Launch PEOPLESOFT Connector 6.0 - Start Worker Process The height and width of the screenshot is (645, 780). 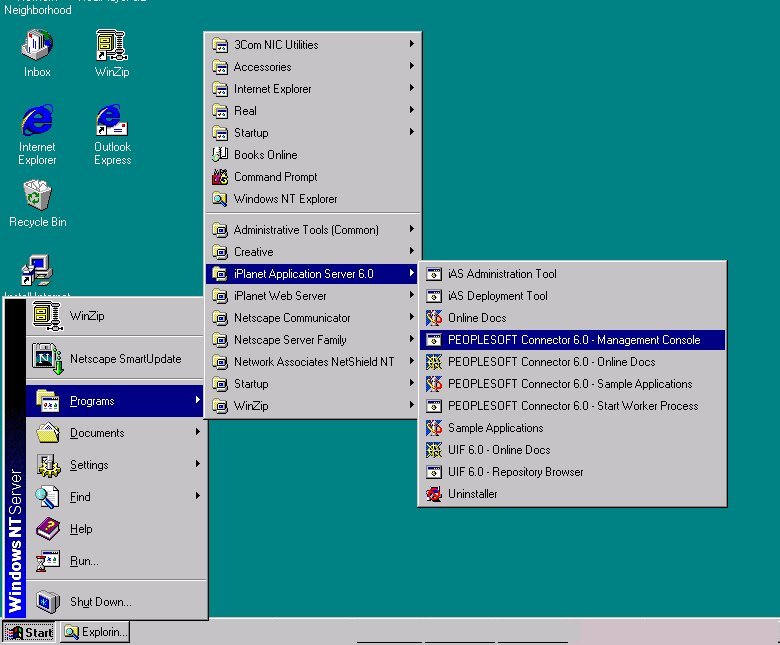tap(572, 406)
